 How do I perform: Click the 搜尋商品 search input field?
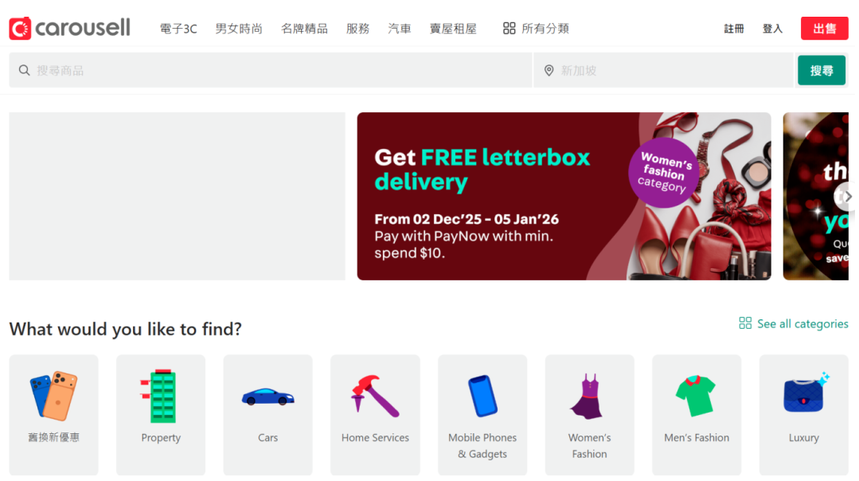(x=270, y=70)
